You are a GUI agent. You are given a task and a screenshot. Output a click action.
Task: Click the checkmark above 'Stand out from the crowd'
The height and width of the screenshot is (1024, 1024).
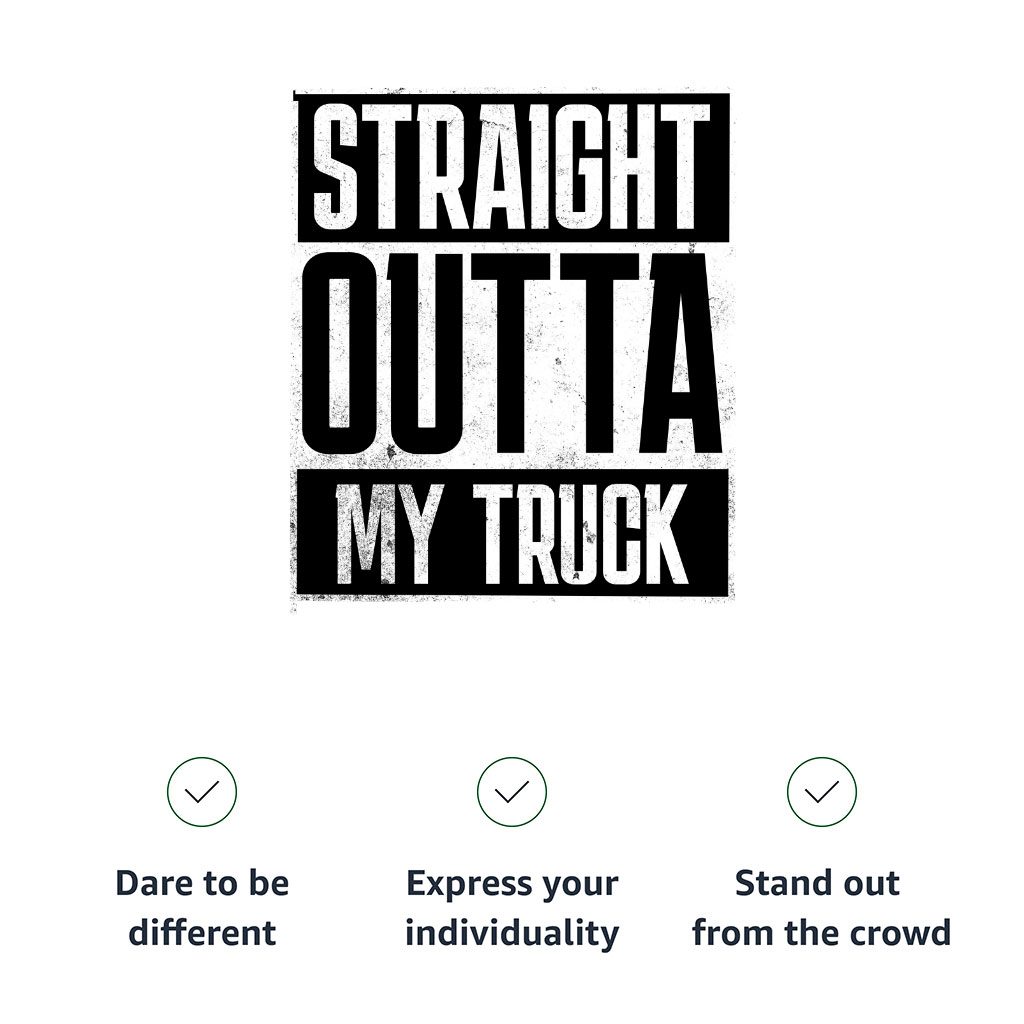coord(821,792)
